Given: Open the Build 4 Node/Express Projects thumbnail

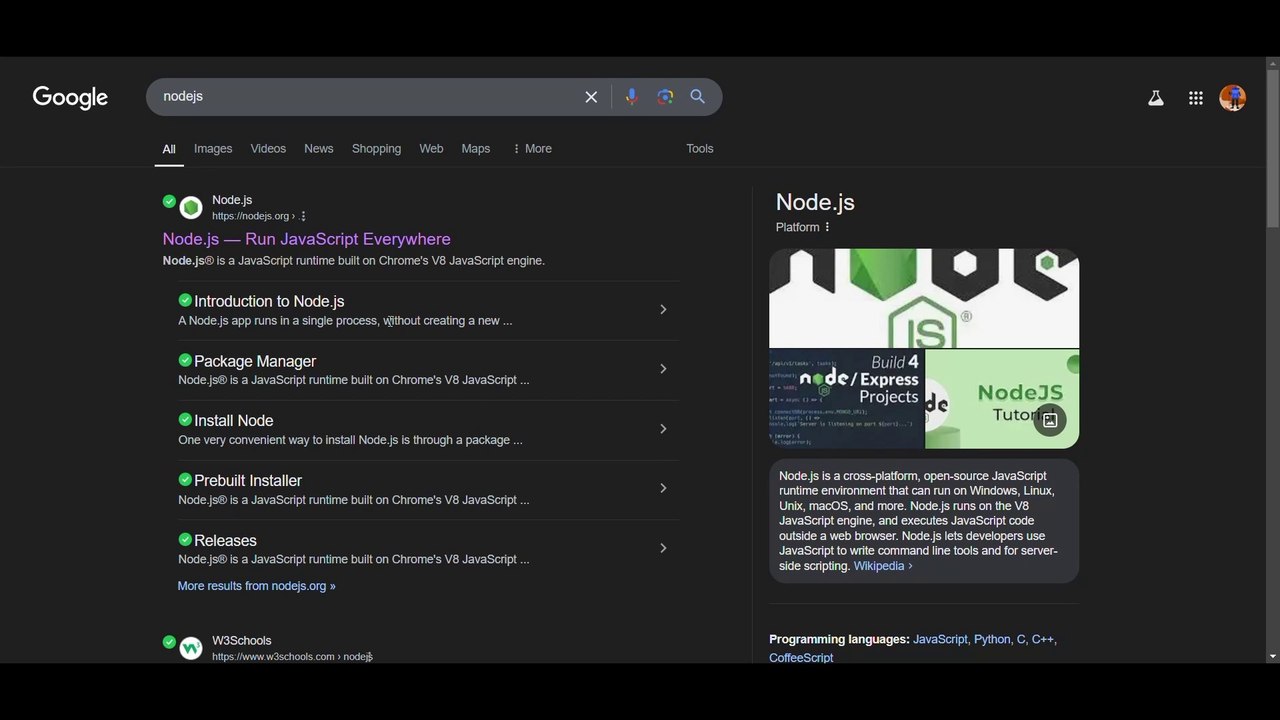Looking at the screenshot, I should pos(847,399).
